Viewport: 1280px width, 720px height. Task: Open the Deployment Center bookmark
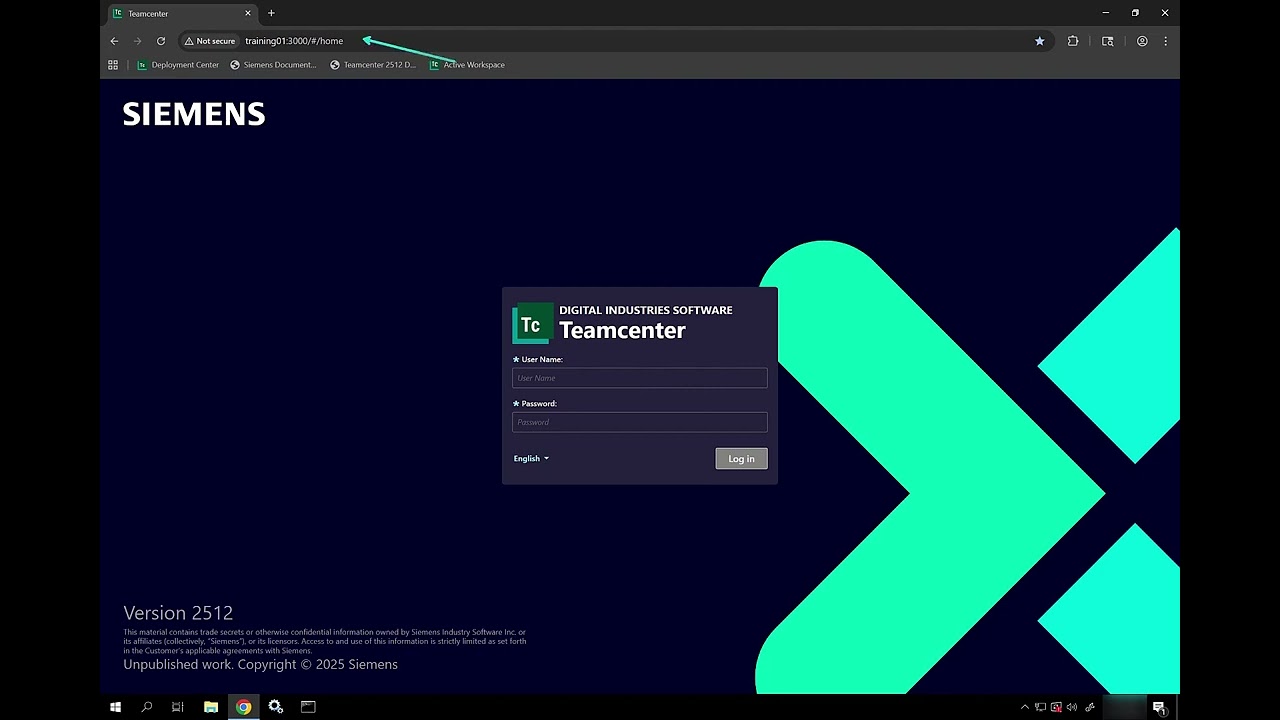coord(178,65)
